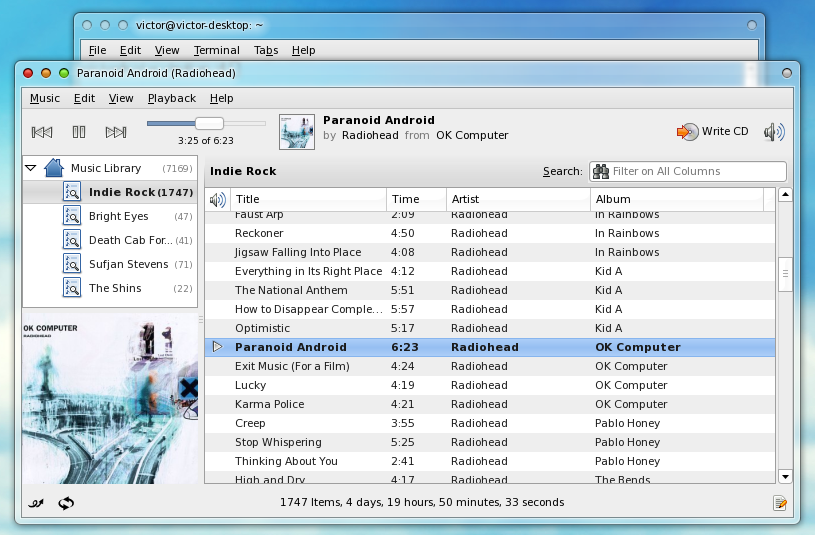
Task: Click the edit note icon in status bar
Action: pyautogui.click(x=780, y=503)
